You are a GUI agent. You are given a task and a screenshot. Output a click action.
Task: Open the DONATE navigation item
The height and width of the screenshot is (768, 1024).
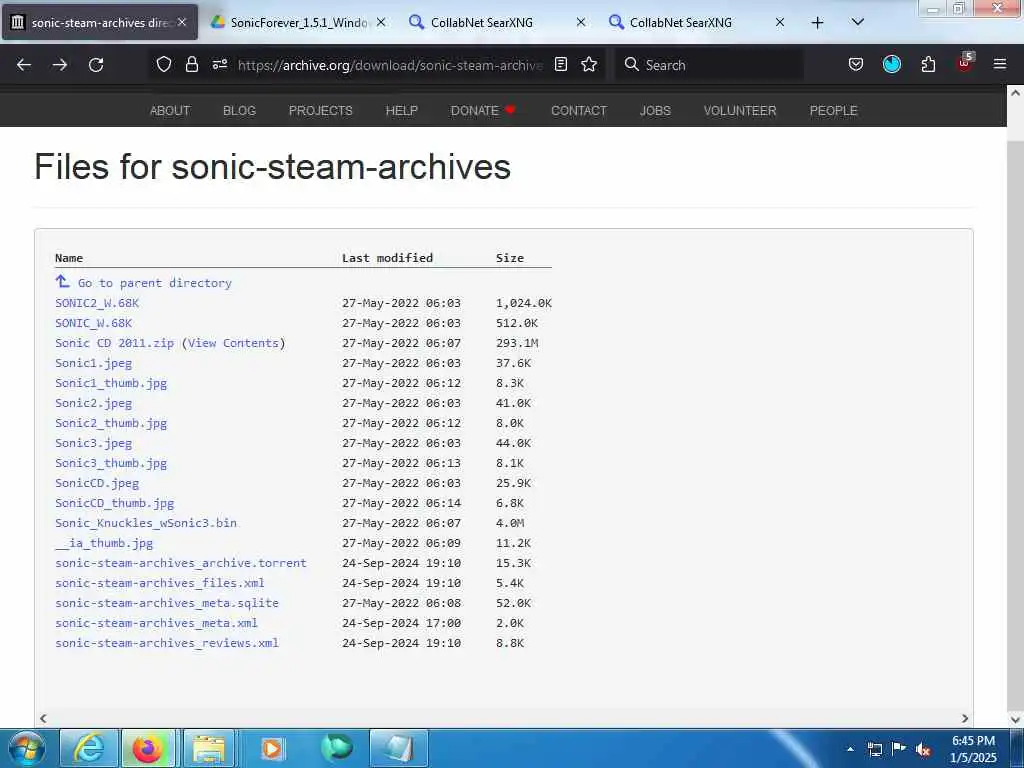point(483,110)
